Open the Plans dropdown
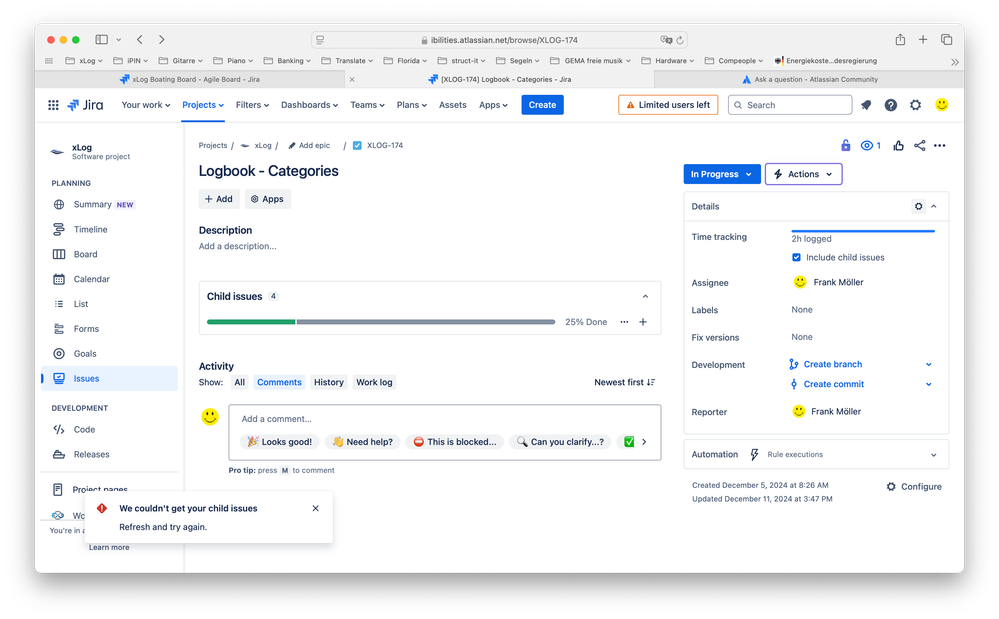The width and height of the screenshot is (999, 619). coord(412,105)
